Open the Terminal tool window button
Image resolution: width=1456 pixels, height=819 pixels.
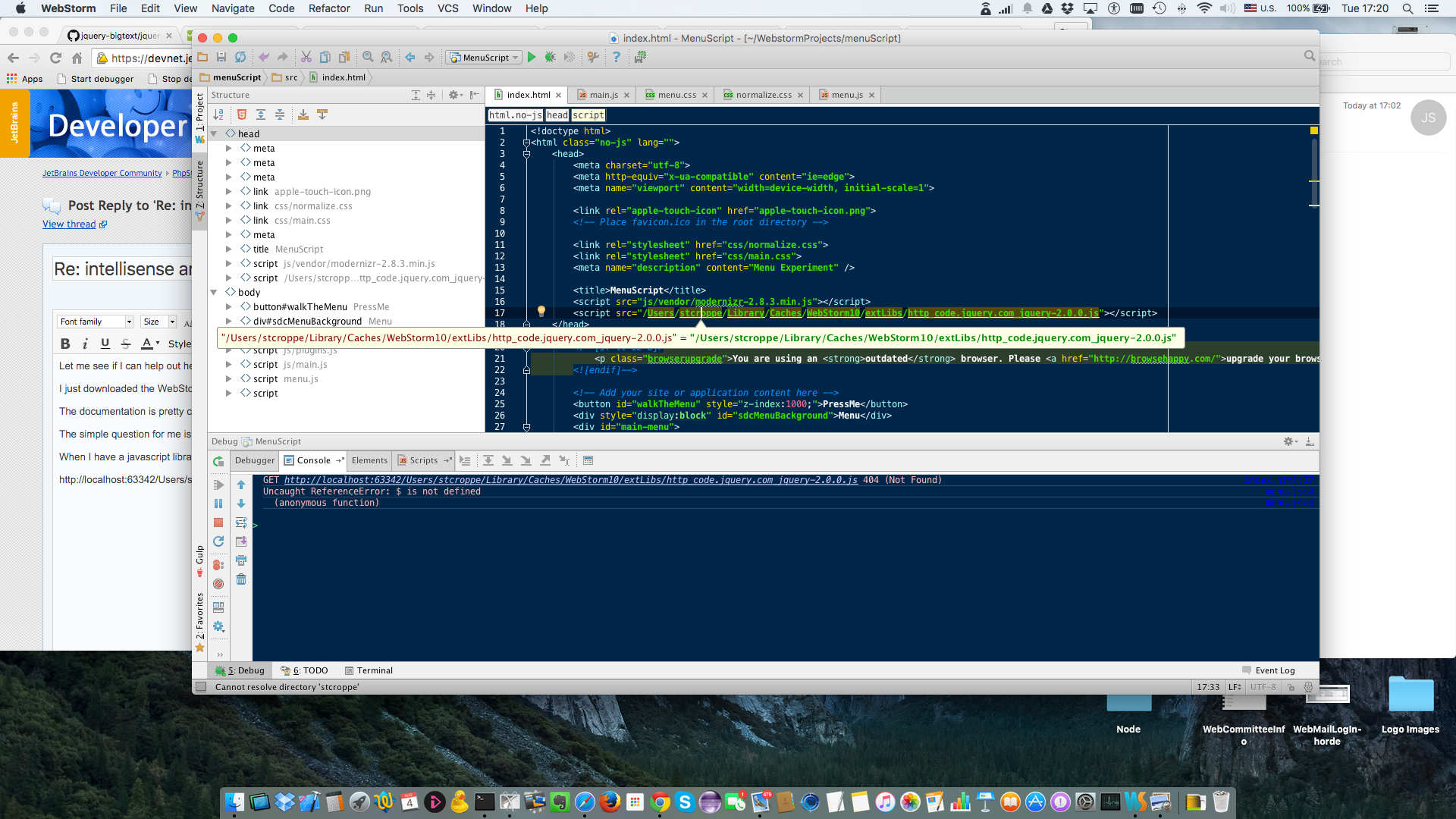[x=369, y=670]
